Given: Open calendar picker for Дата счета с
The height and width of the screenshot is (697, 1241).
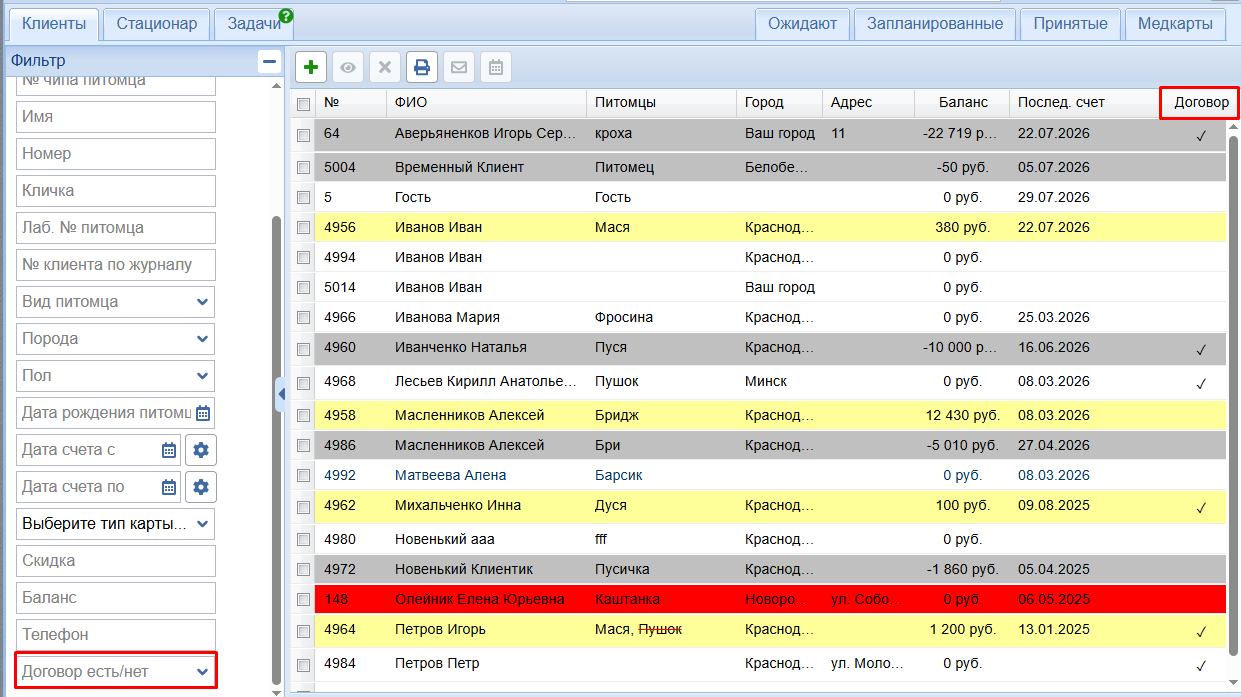Looking at the screenshot, I should pyautogui.click(x=169, y=450).
